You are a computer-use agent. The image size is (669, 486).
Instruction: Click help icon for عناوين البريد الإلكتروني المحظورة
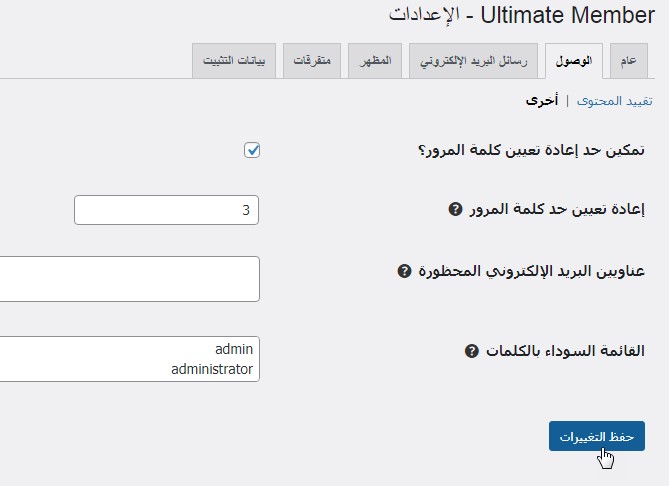(x=404, y=271)
